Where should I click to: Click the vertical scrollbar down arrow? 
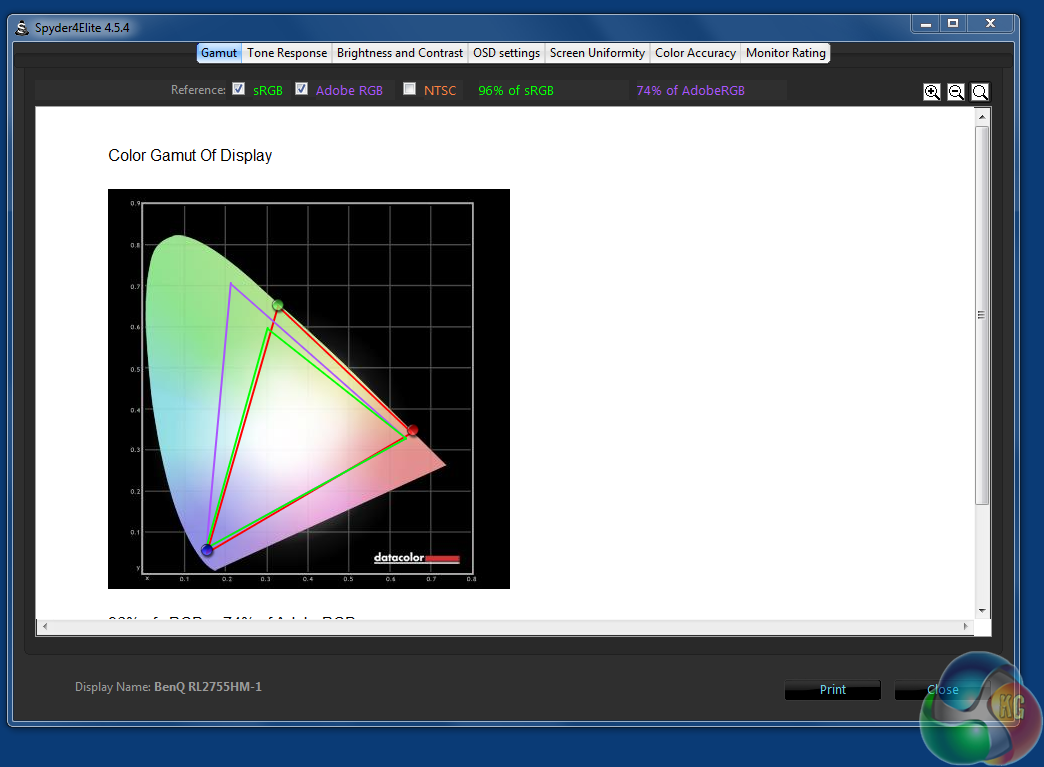pyautogui.click(x=982, y=611)
